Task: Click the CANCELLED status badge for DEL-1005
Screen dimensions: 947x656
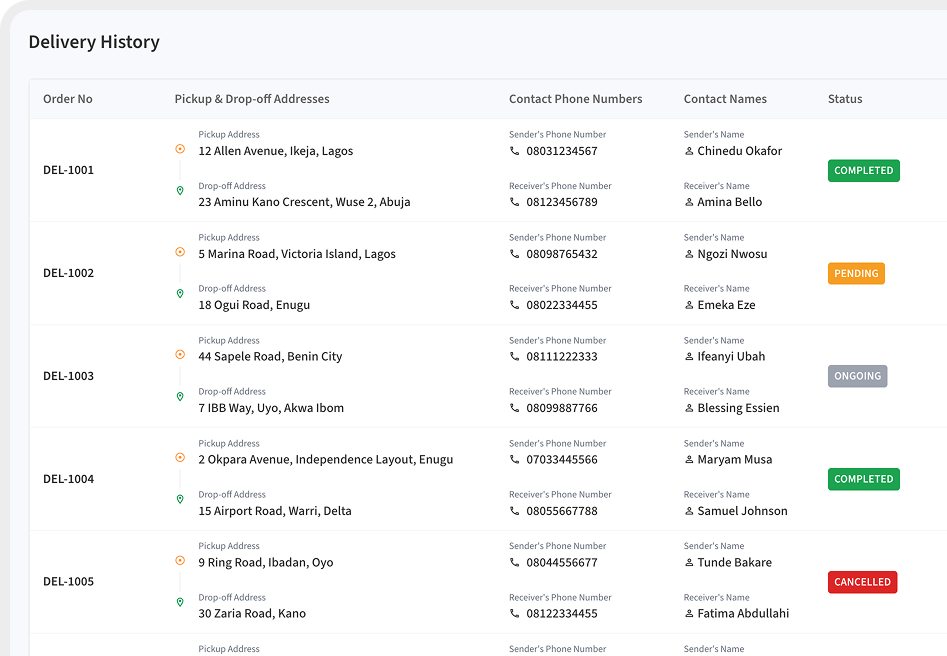Action: [x=862, y=582]
